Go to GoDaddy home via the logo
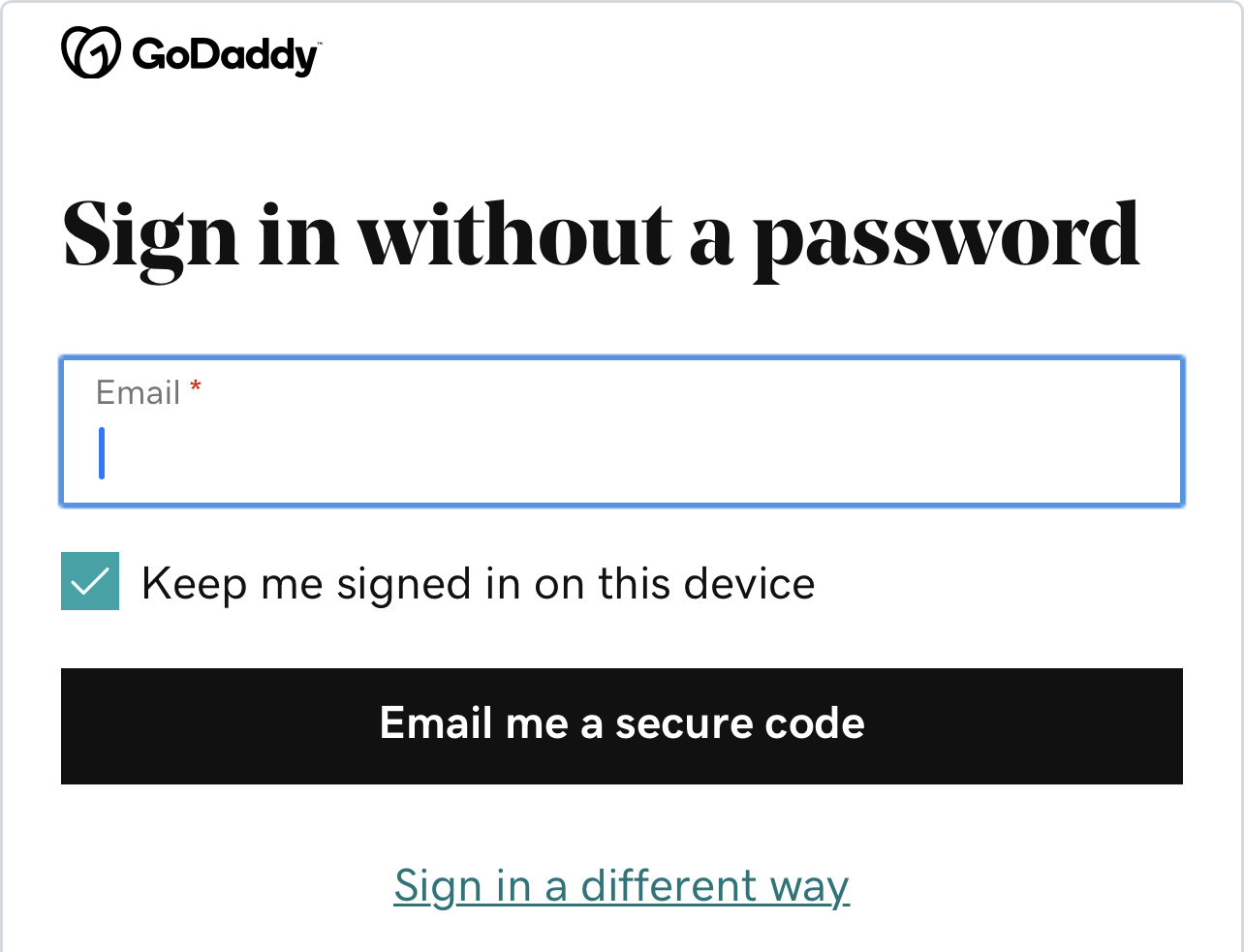 [x=190, y=53]
